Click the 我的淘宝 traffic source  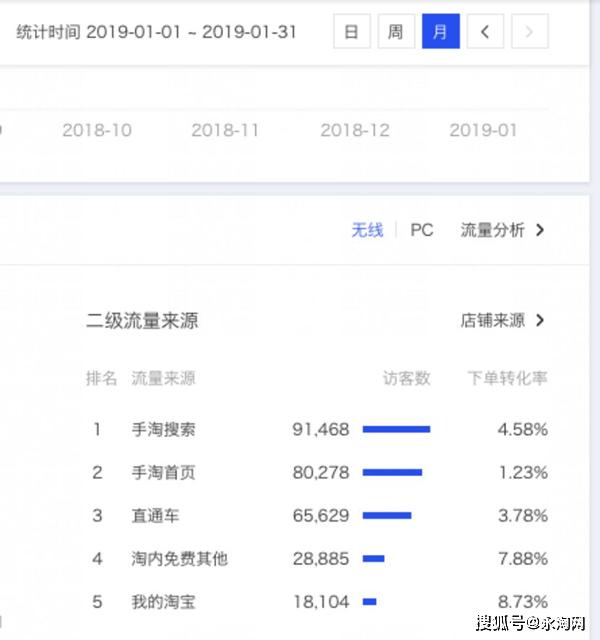(x=164, y=602)
